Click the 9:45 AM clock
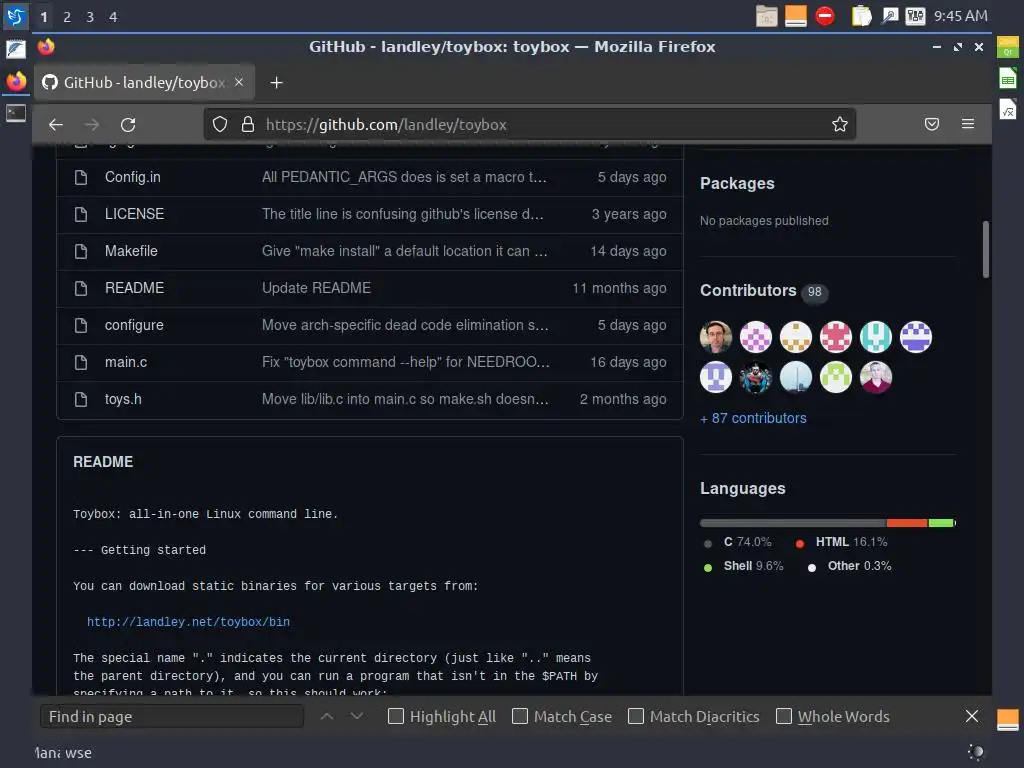The image size is (1024, 768). [x=960, y=16]
